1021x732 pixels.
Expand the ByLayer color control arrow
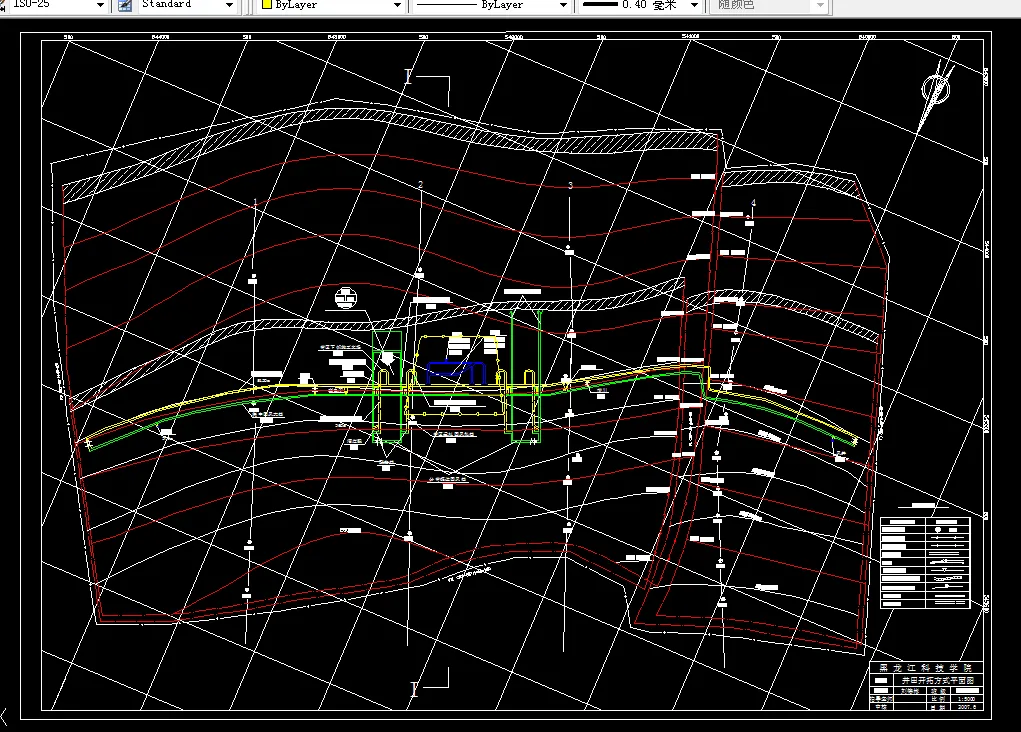397,5
